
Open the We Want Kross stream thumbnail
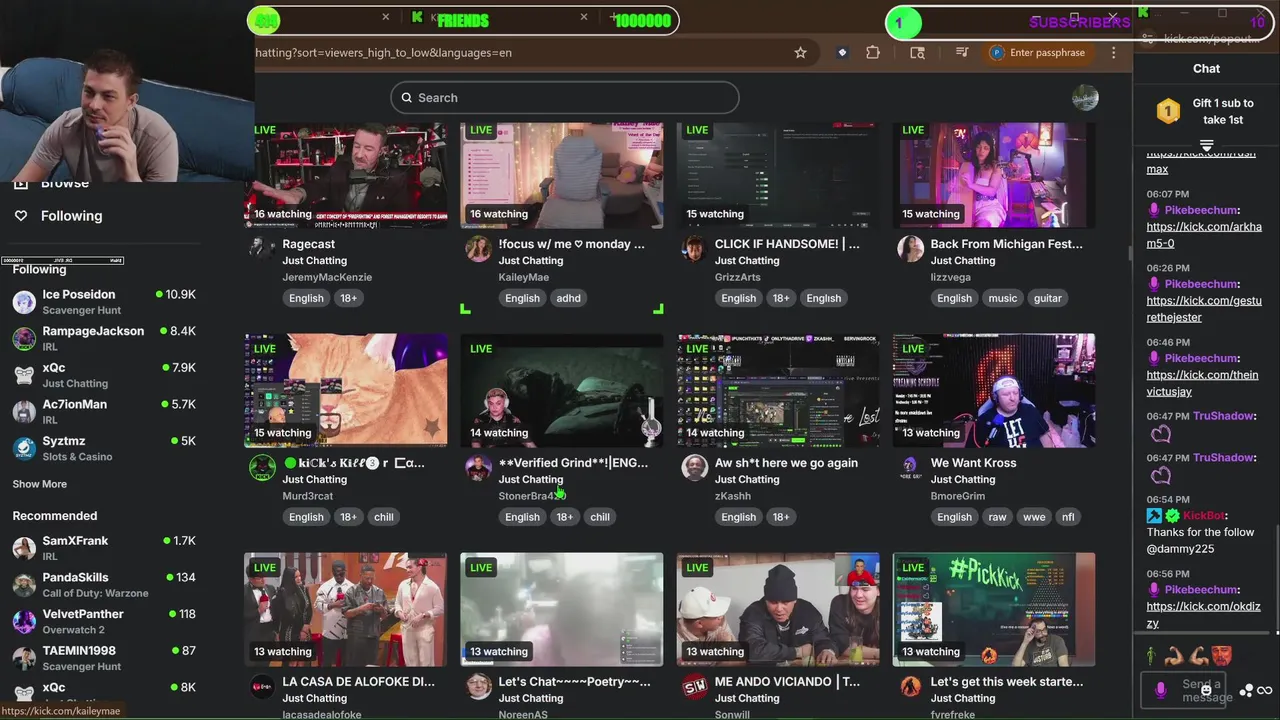(994, 390)
